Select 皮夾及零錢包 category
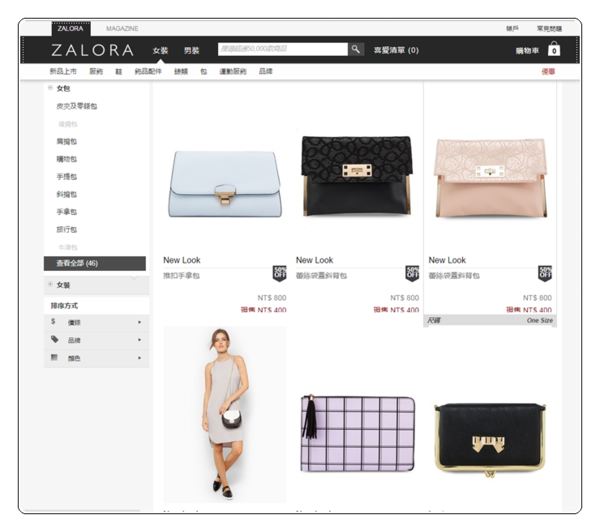This screenshot has height=532, width=600. (77, 106)
